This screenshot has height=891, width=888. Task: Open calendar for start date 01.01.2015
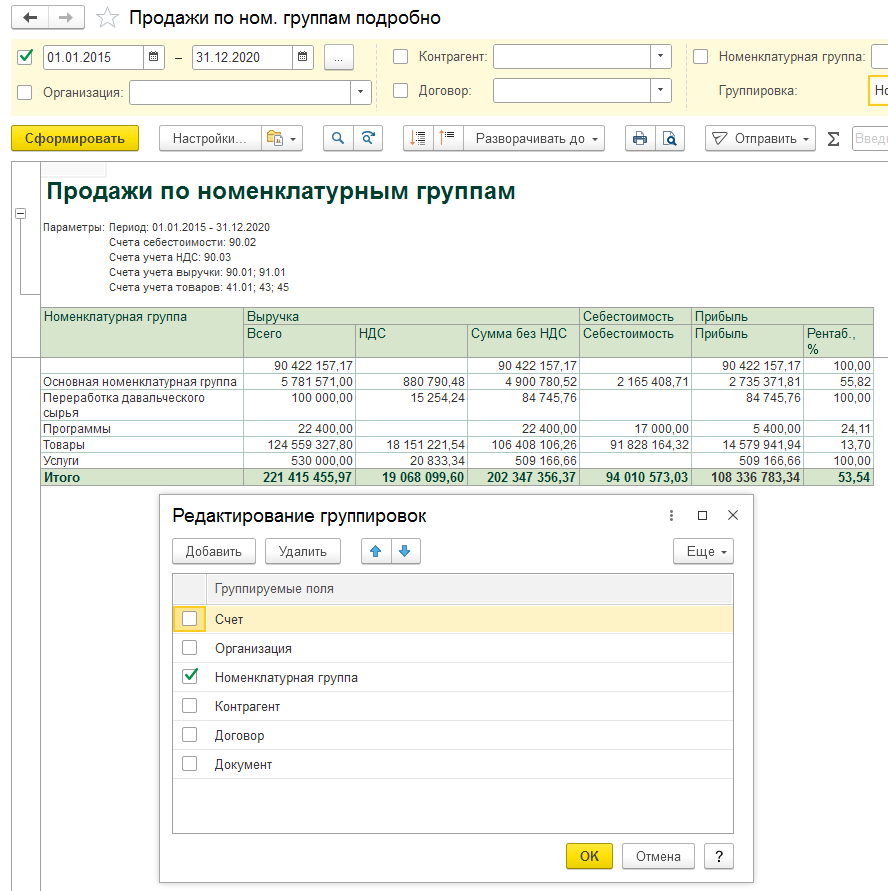click(153, 57)
